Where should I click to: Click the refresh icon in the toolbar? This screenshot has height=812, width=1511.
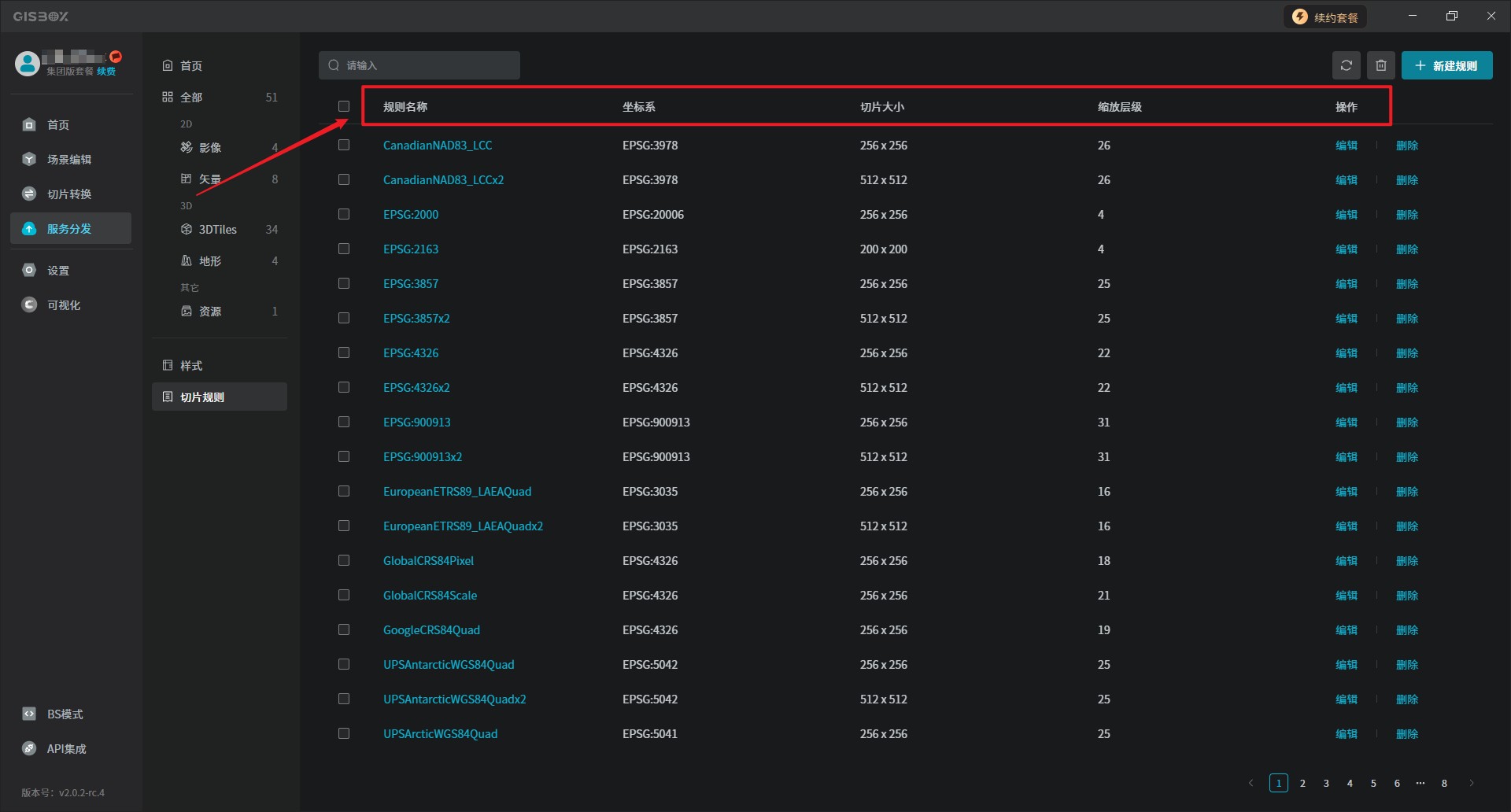(1346, 65)
